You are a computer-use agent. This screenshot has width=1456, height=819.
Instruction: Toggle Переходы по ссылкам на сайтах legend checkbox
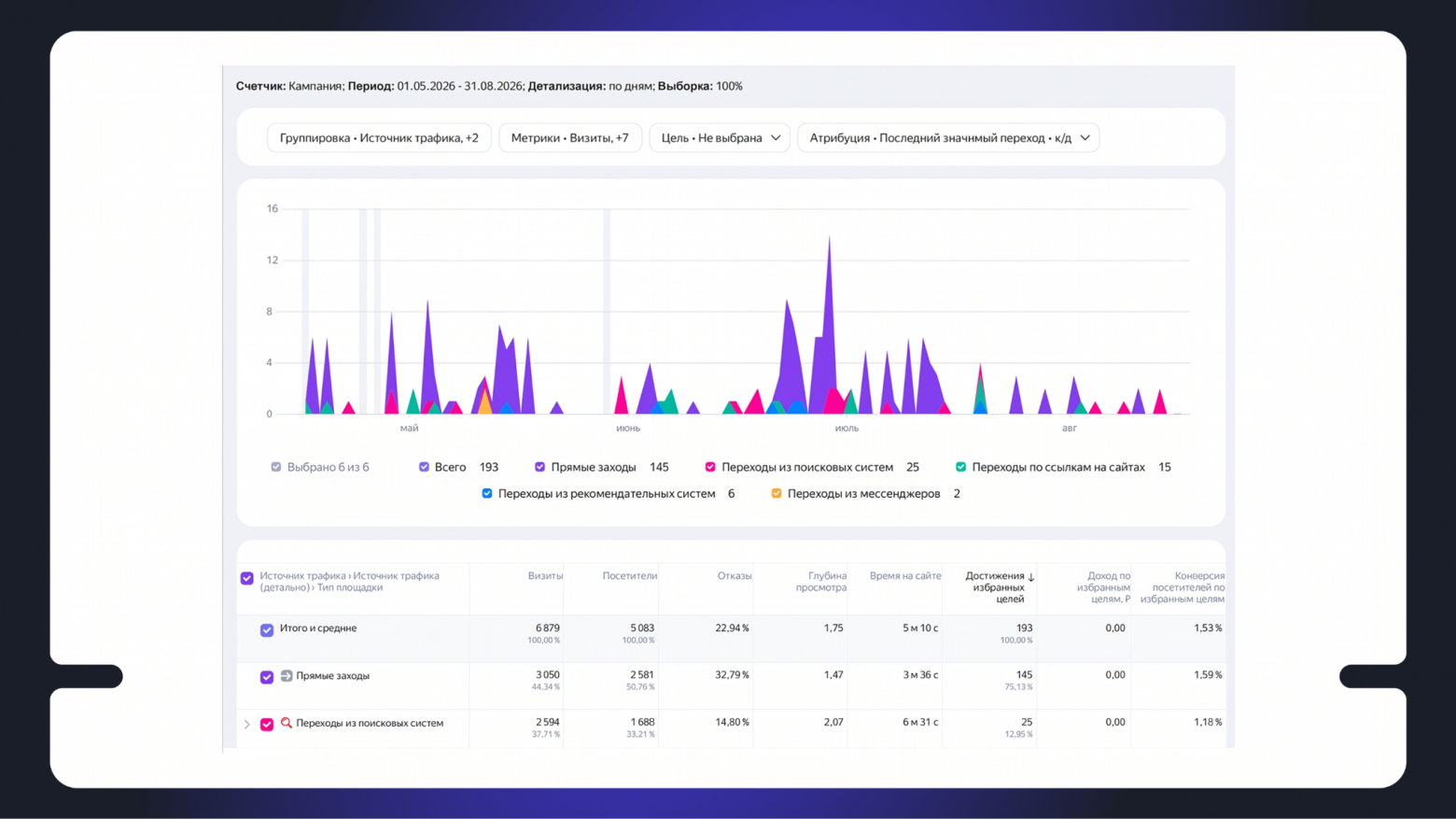pos(960,467)
